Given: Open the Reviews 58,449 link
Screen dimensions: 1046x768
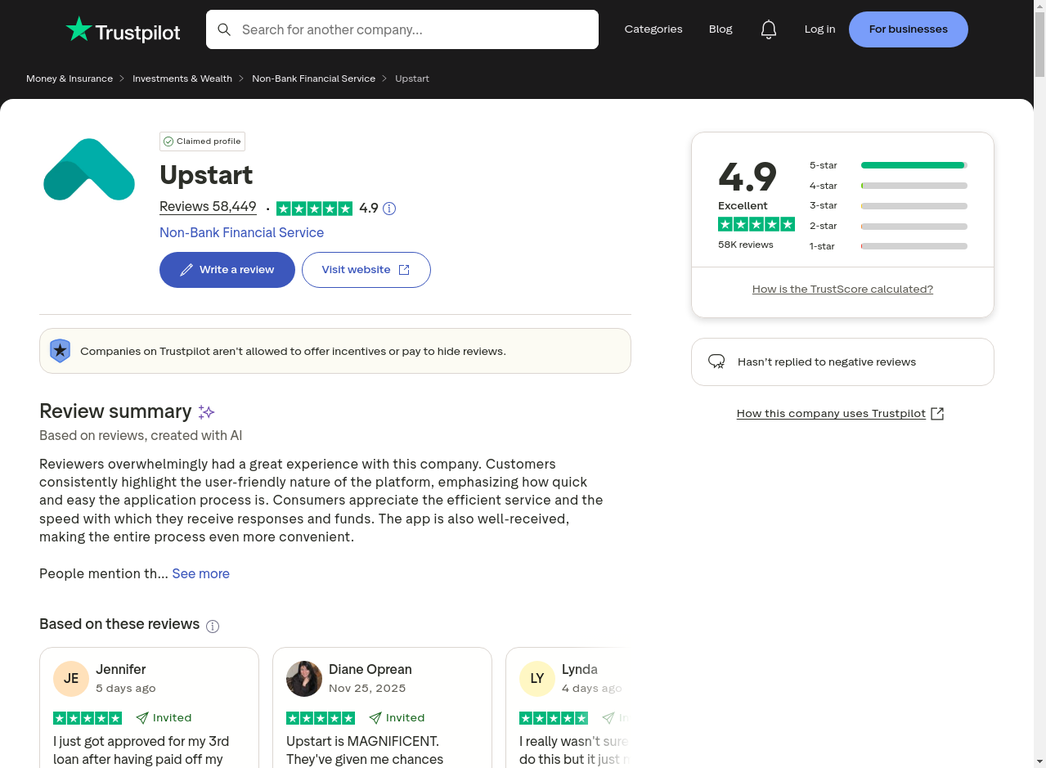Looking at the screenshot, I should point(207,206).
